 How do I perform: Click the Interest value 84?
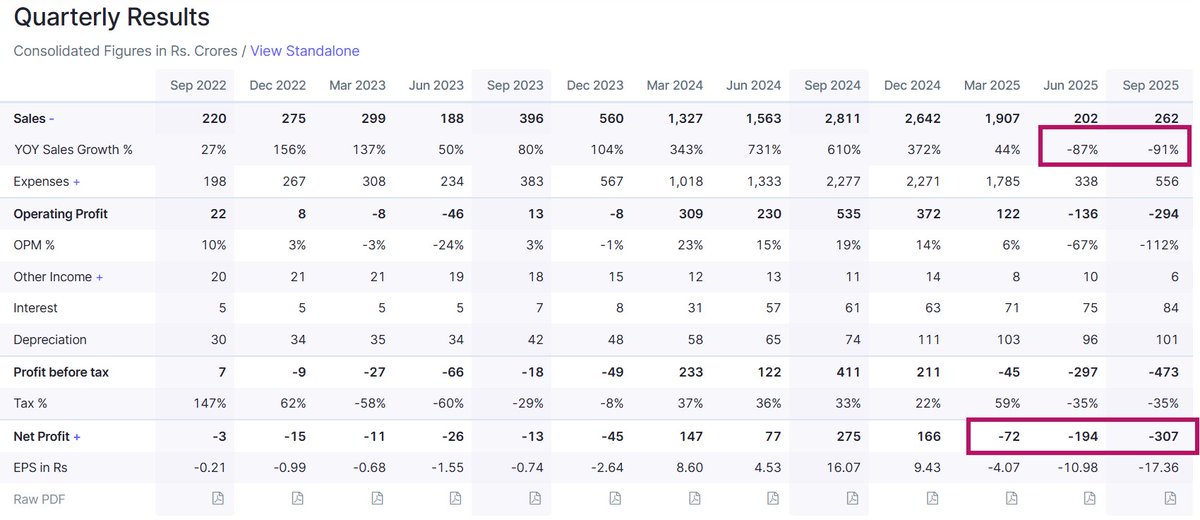click(1169, 308)
